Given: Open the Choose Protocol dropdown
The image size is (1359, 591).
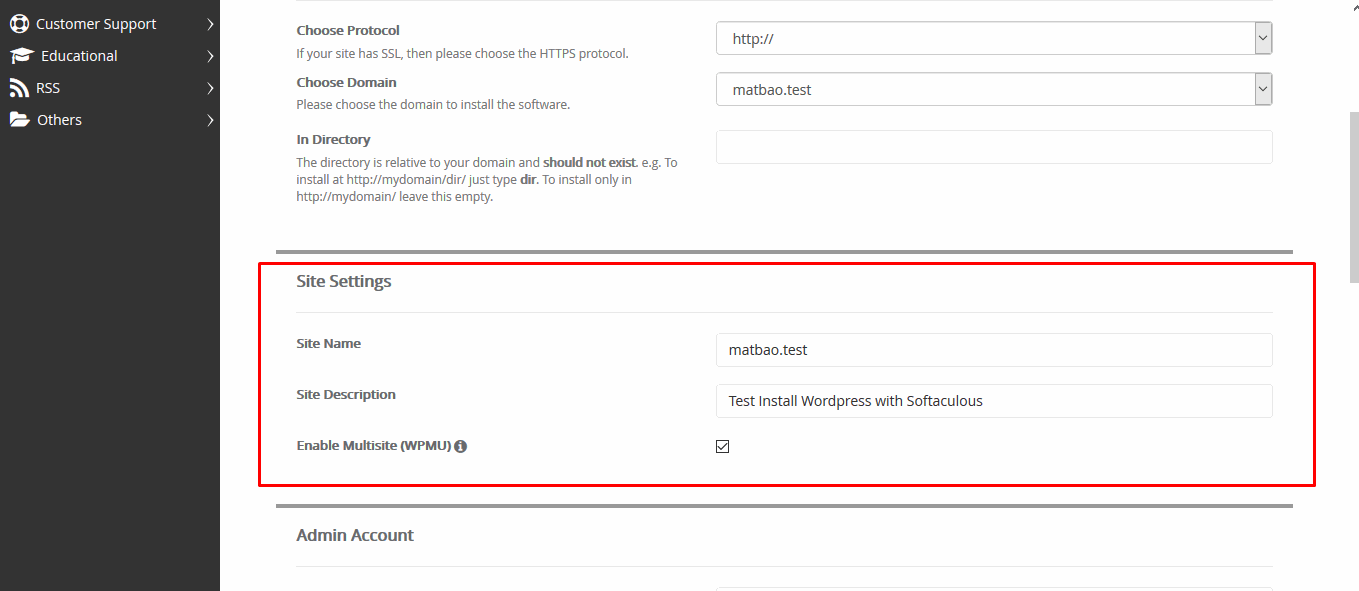Looking at the screenshot, I should coord(993,38).
